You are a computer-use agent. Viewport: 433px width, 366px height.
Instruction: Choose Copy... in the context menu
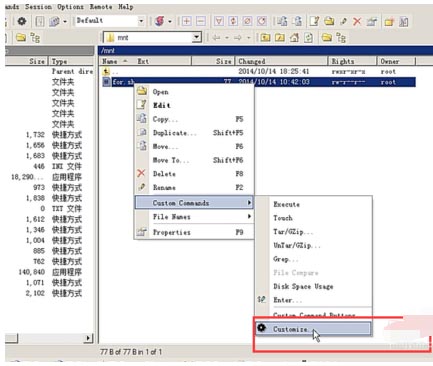click(x=194, y=119)
